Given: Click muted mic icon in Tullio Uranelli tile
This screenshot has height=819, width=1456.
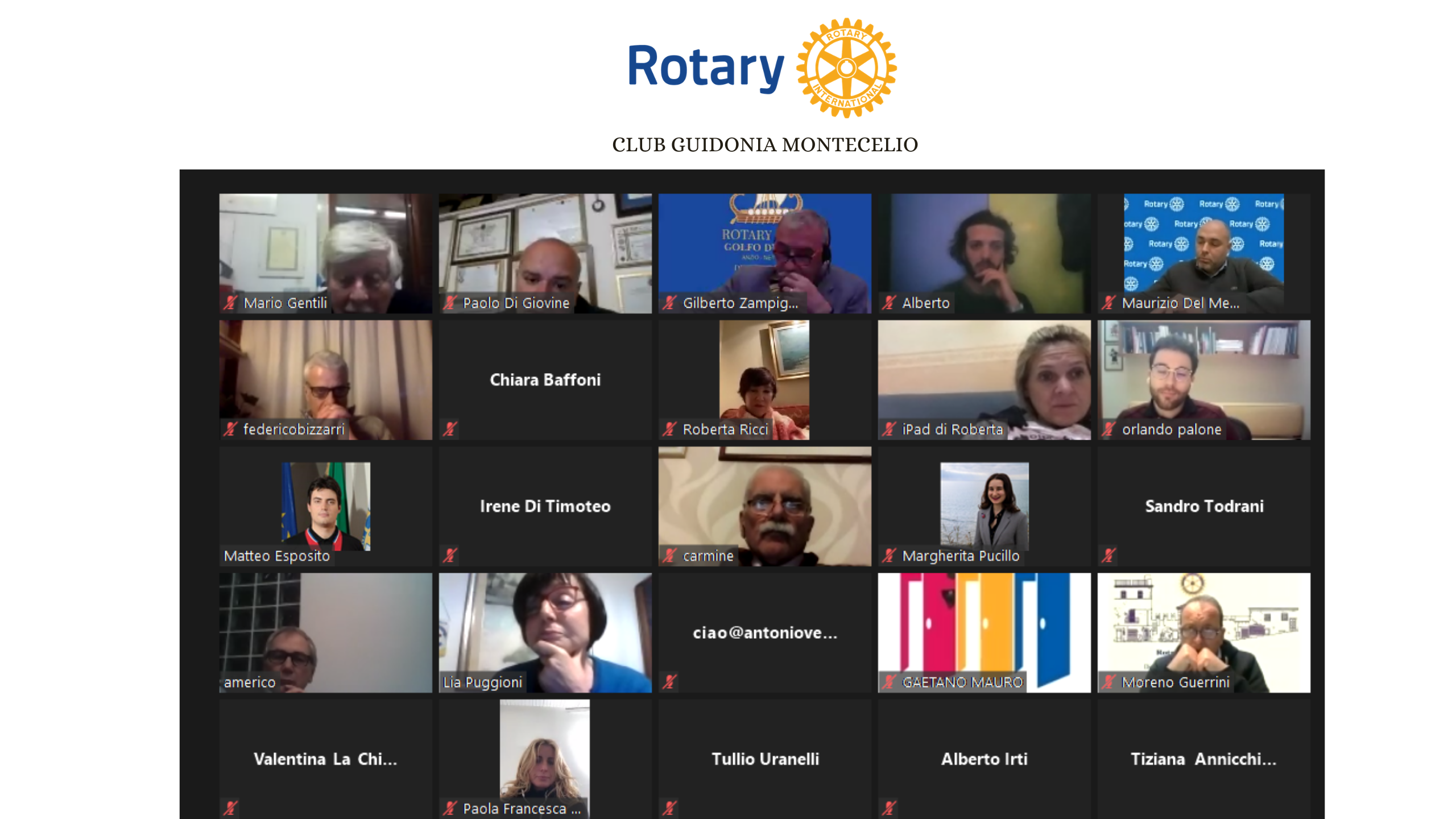Looking at the screenshot, I should tap(669, 808).
